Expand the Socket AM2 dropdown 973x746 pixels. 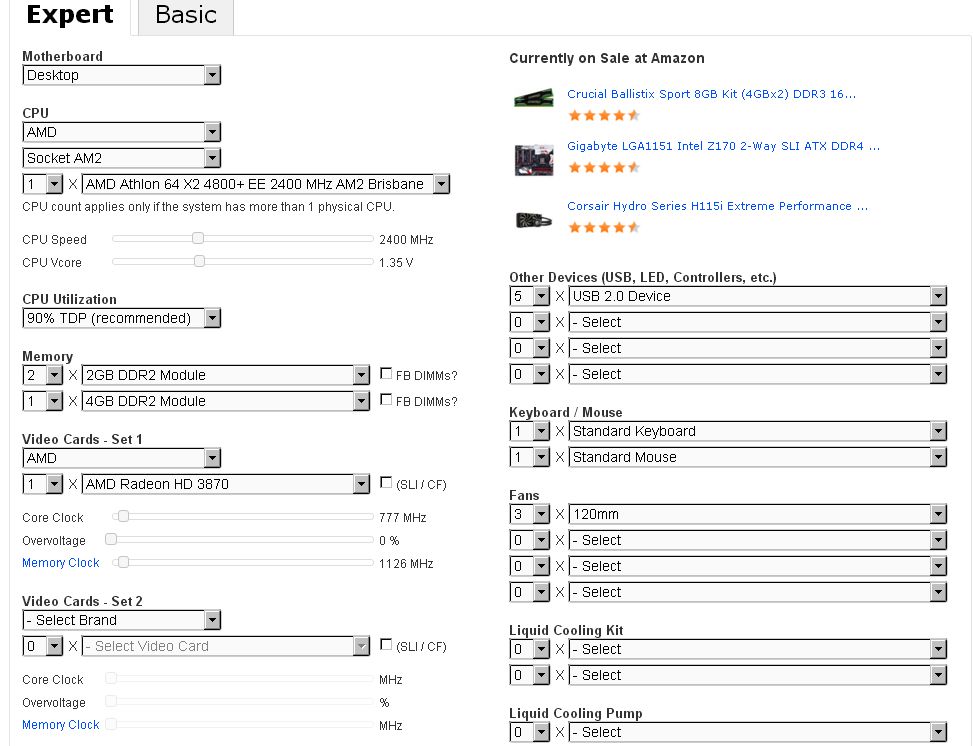[121, 158]
